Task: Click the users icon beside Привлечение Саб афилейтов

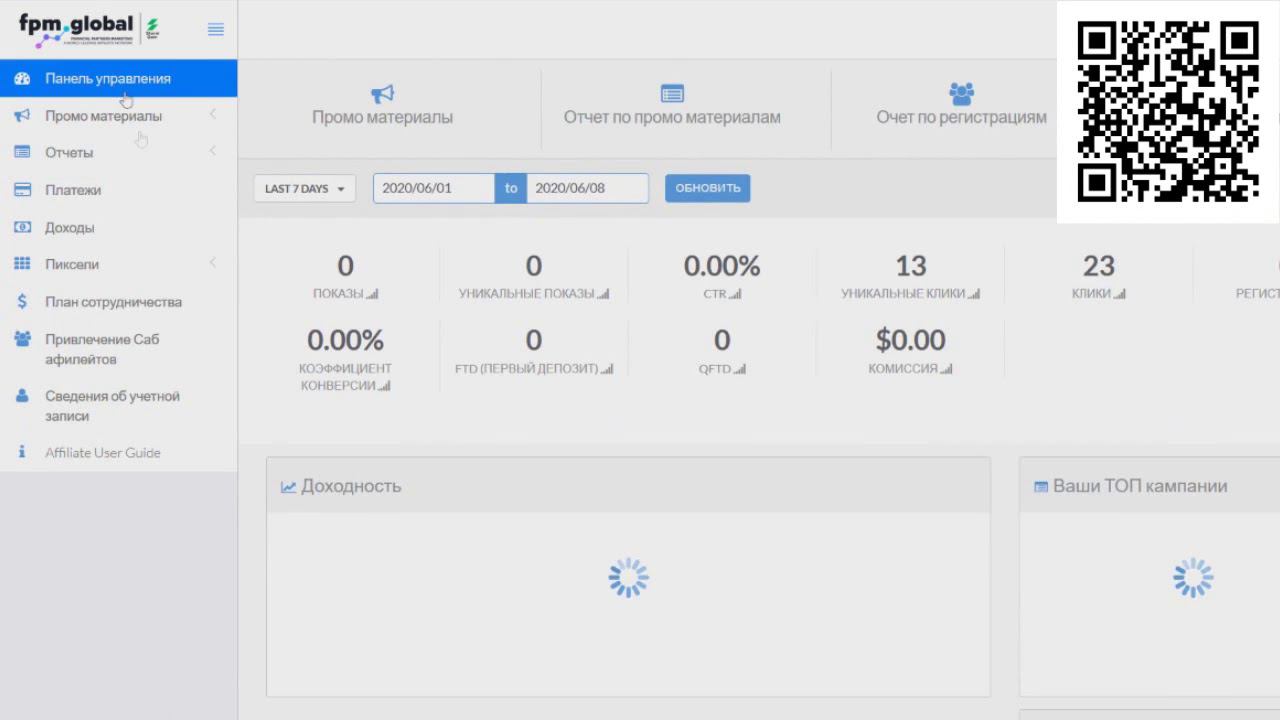Action: [x=22, y=339]
